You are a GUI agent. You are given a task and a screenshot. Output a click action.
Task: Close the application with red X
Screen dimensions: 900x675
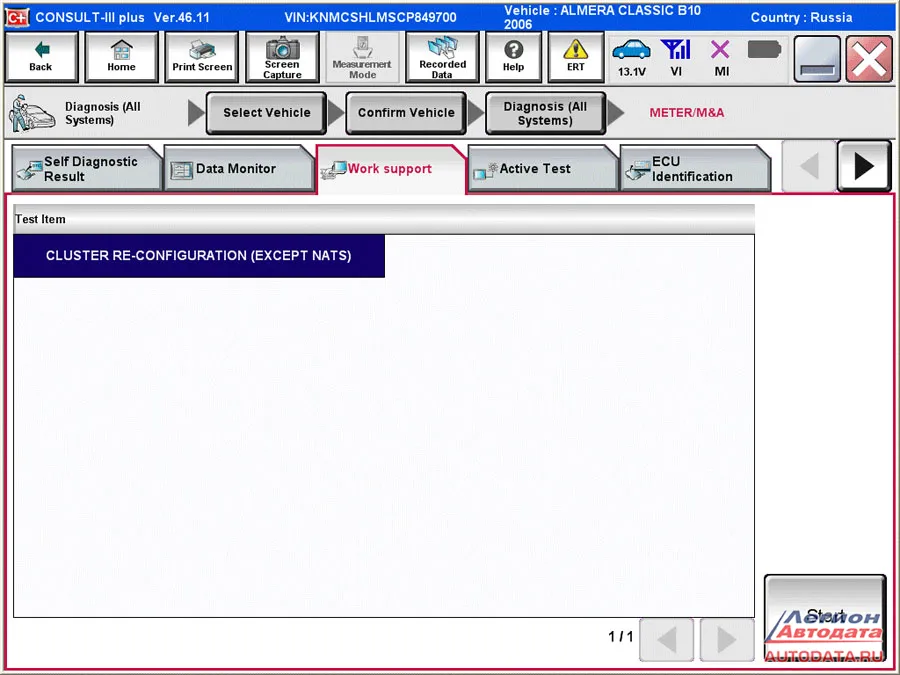(x=869, y=59)
